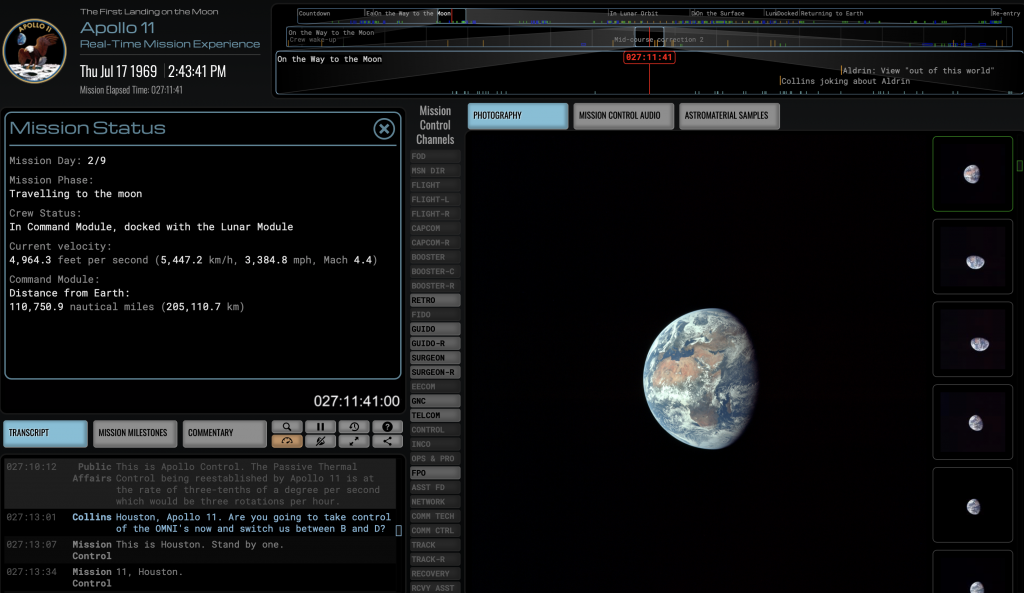Select the Photography tab

pyautogui.click(x=517, y=116)
